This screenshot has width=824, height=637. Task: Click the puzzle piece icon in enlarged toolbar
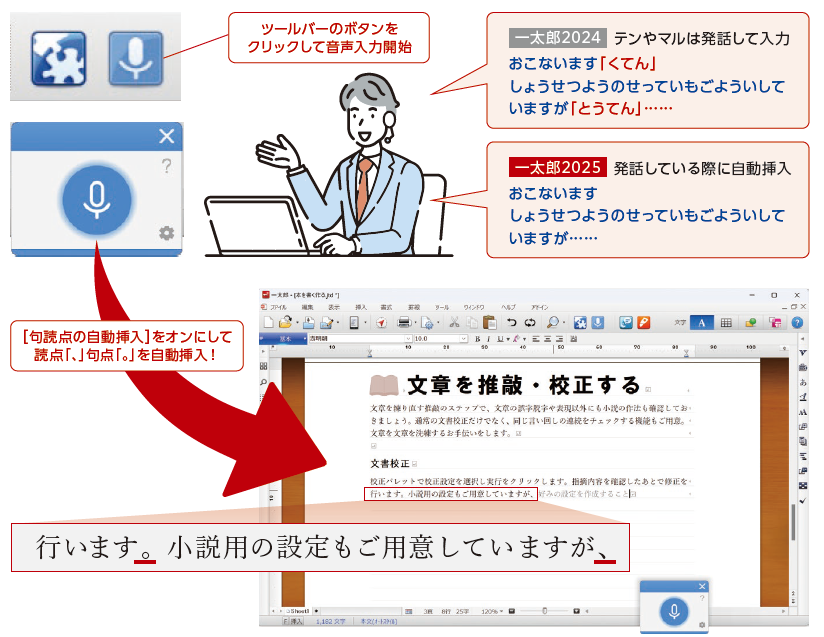coord(56,57)
